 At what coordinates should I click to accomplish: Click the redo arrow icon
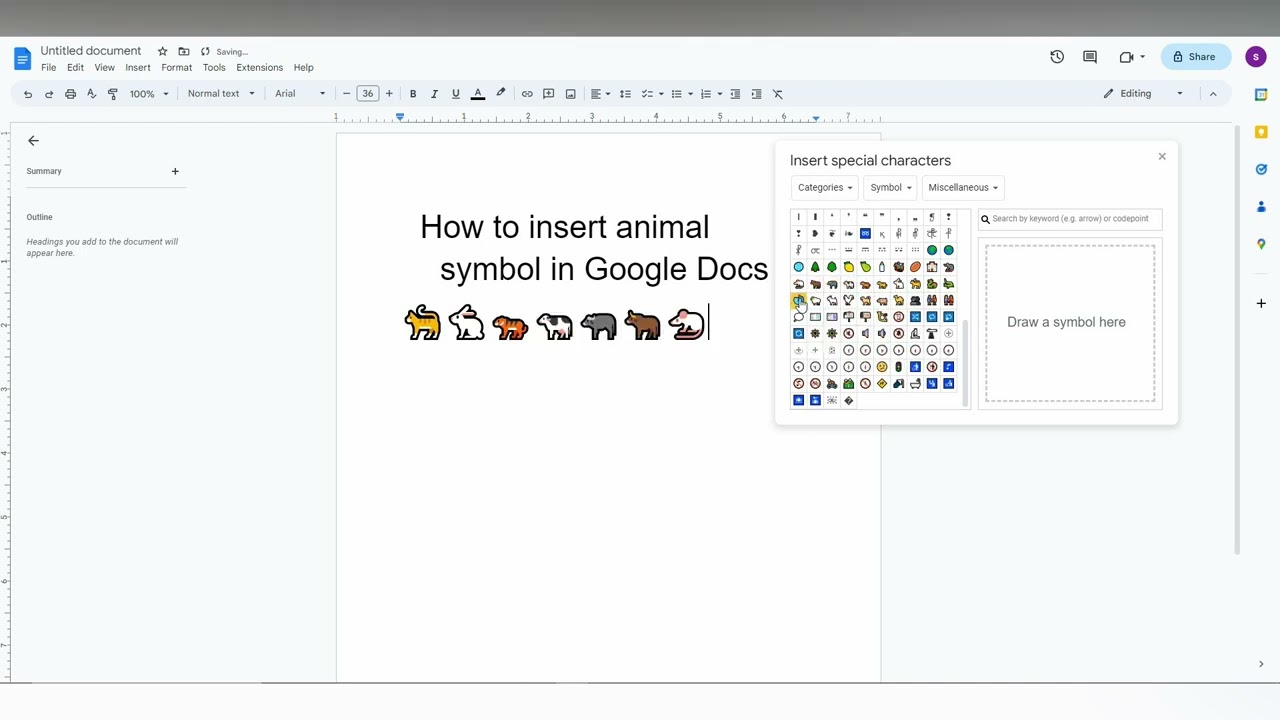click(x=49, y=94)
